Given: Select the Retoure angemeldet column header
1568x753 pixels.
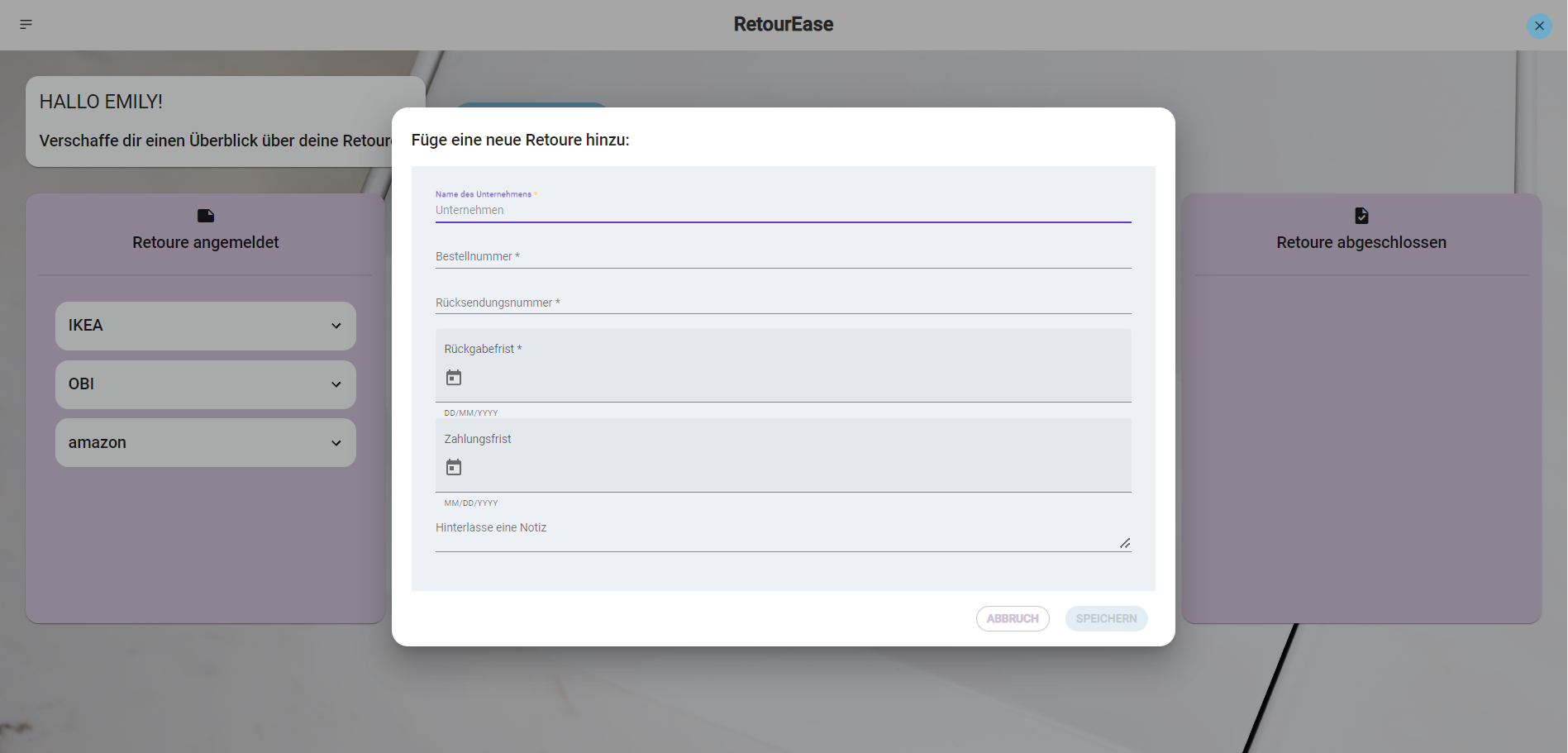Looking at the screenshot, I should click(x=205, y=242).
